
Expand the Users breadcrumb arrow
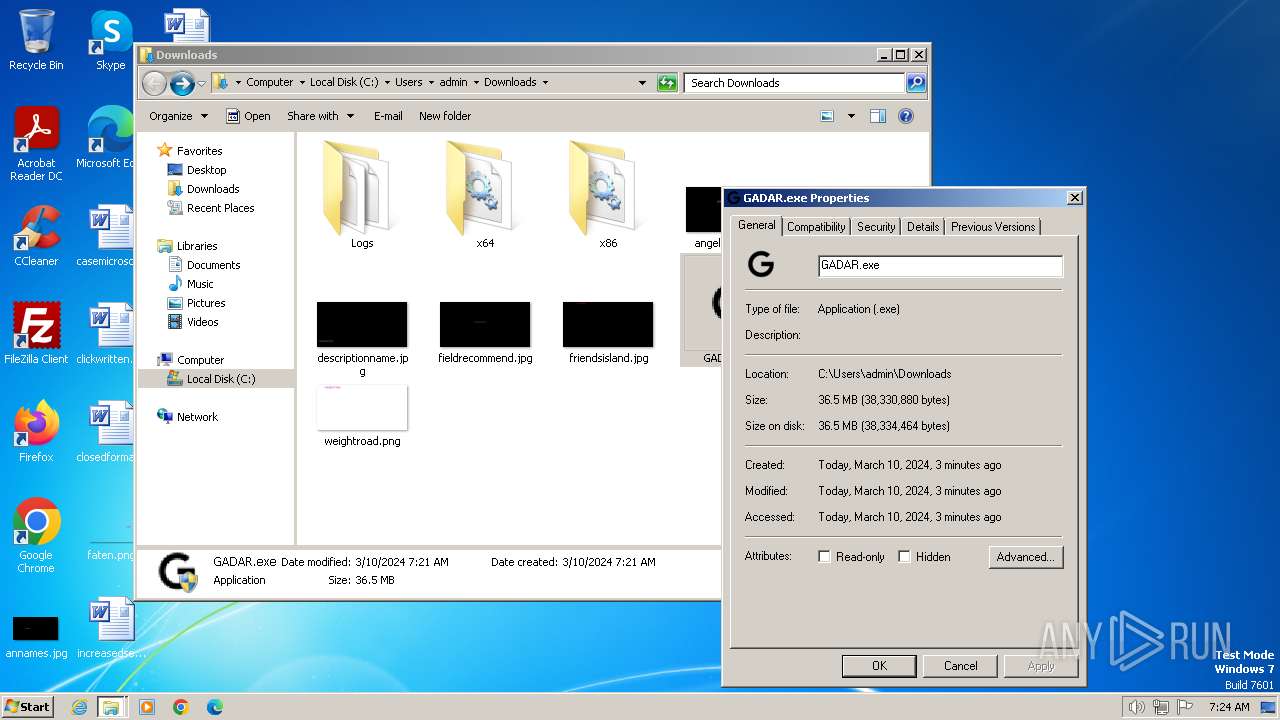(431, 83)
